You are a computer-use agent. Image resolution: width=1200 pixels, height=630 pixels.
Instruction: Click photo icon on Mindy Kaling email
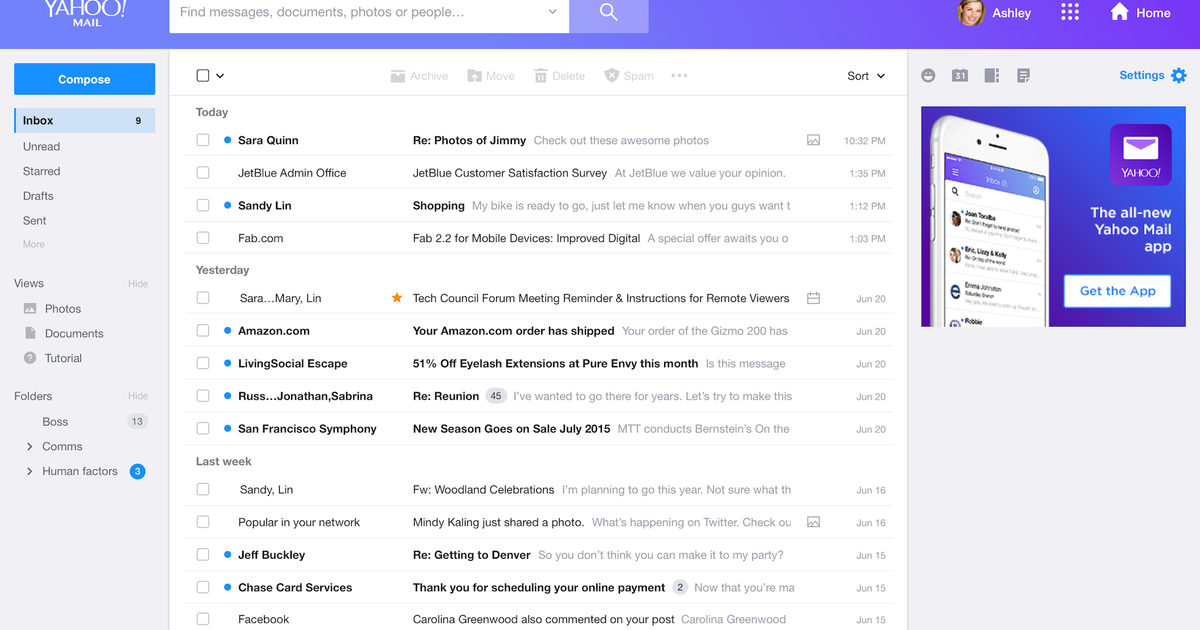click(814, 522)
